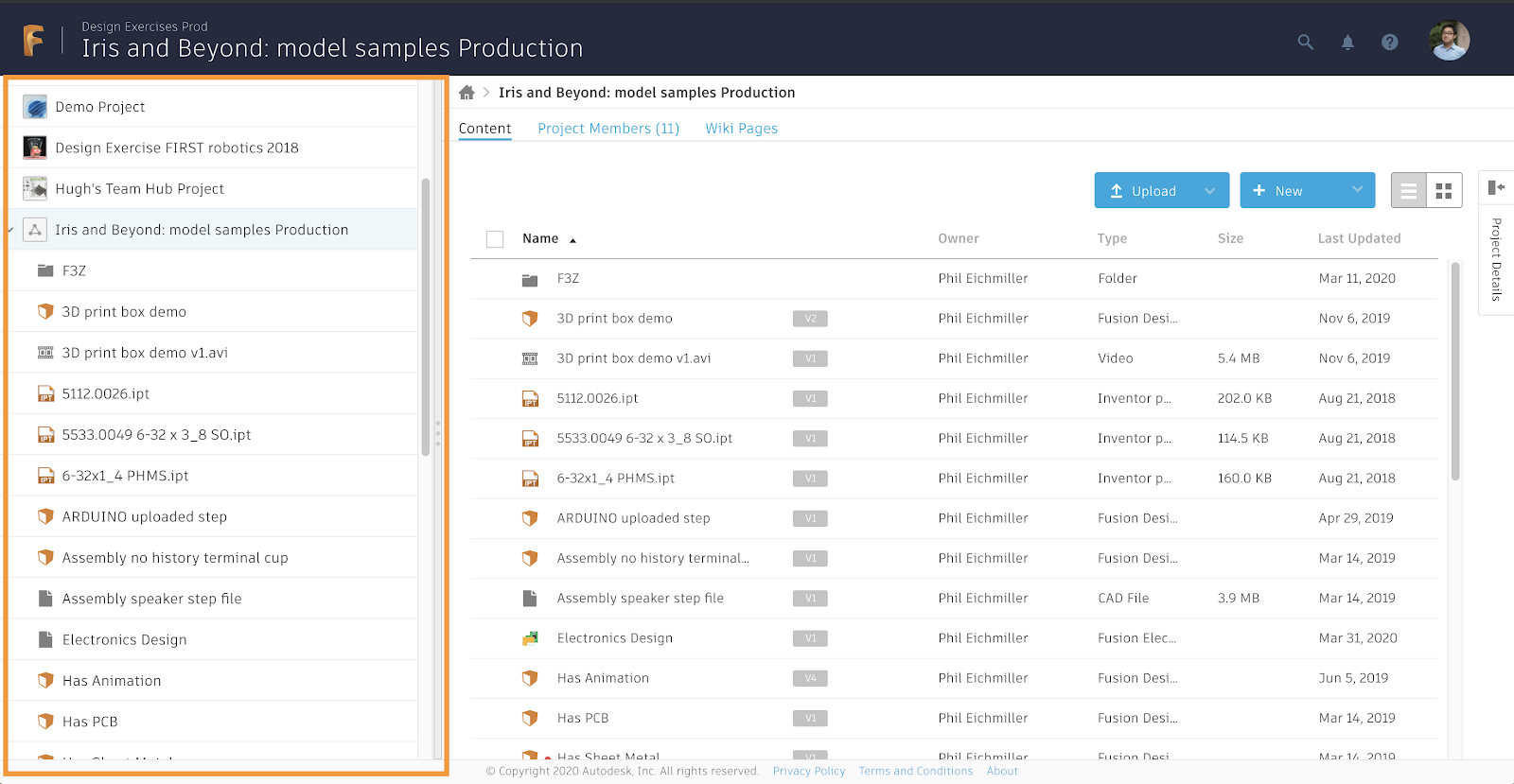This screenshot has height=784, width=1514.
Task: Select Has PCB in the sidebar tree
Action: pyautogui.click(x=90, y=722)
